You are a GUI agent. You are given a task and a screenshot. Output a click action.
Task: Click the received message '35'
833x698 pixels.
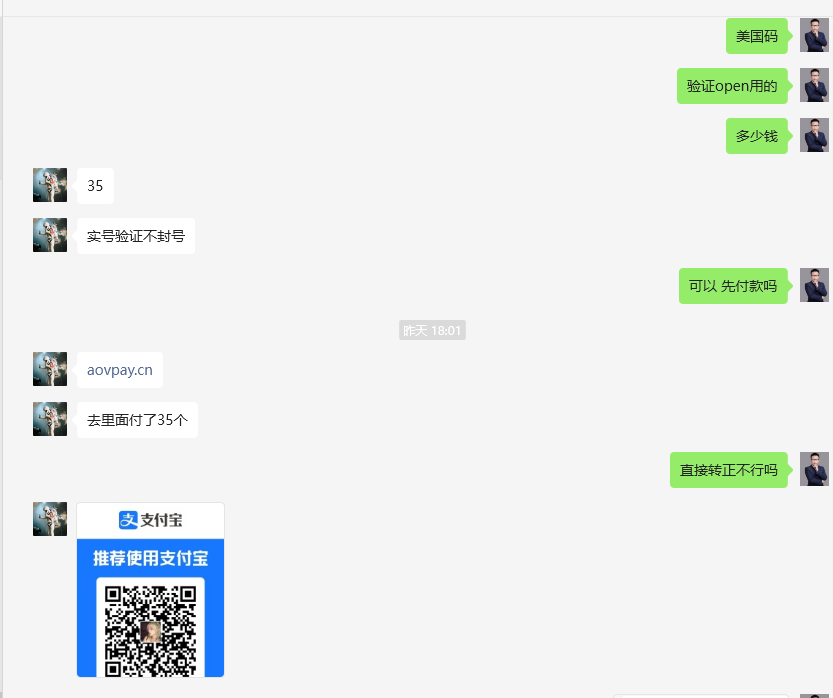tap(95, 186)
